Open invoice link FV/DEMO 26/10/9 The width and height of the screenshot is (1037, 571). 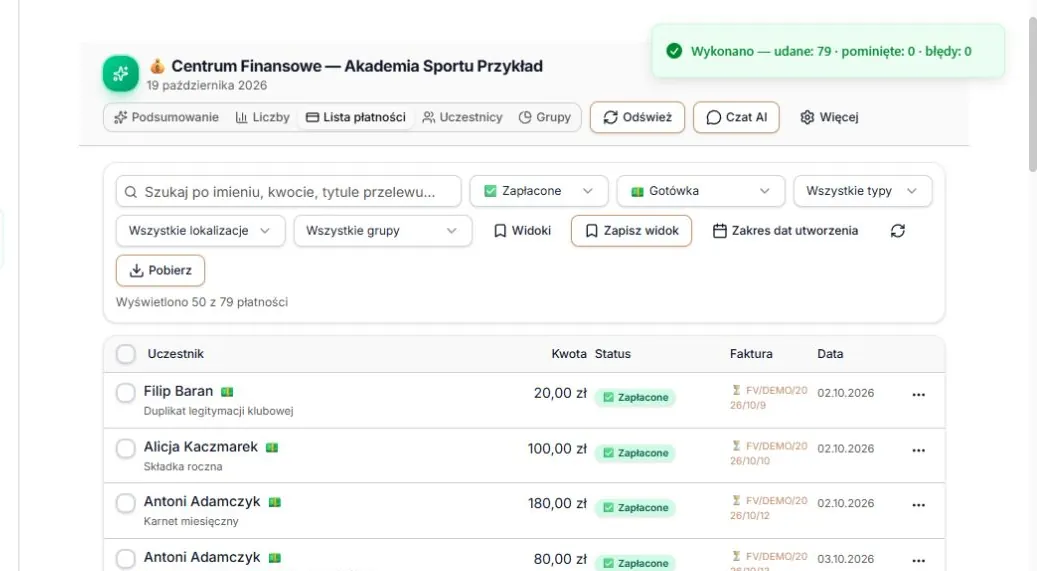(769, 398)
